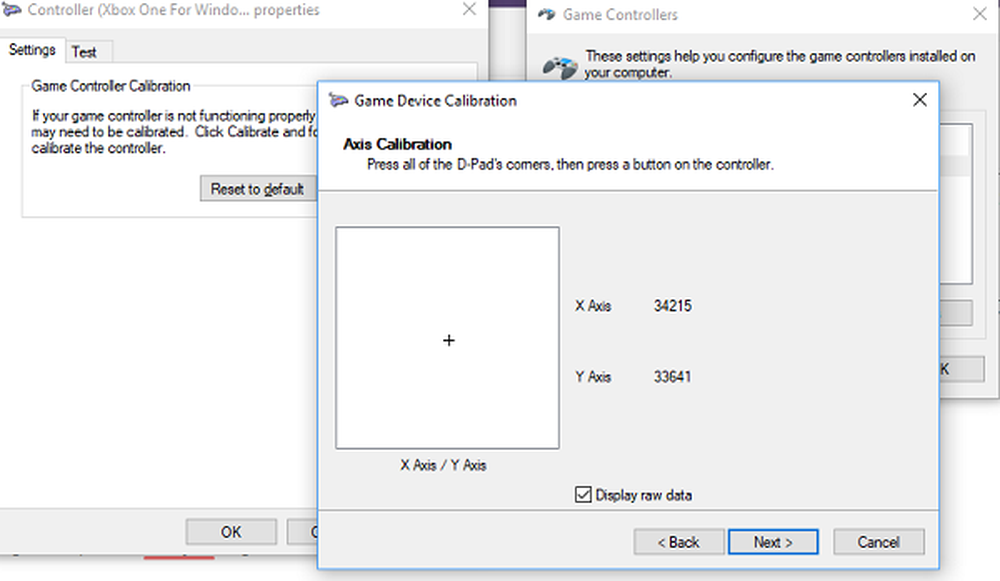Click the Game Controllers window title icon
1000x581 pixels.
click(x=547, y=14)
